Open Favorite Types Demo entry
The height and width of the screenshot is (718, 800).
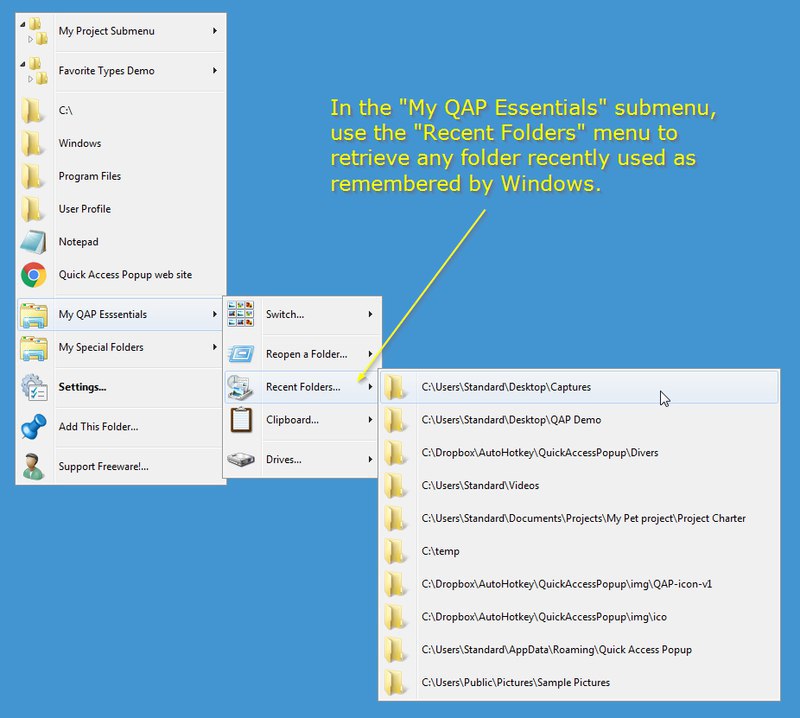(121, 70)
